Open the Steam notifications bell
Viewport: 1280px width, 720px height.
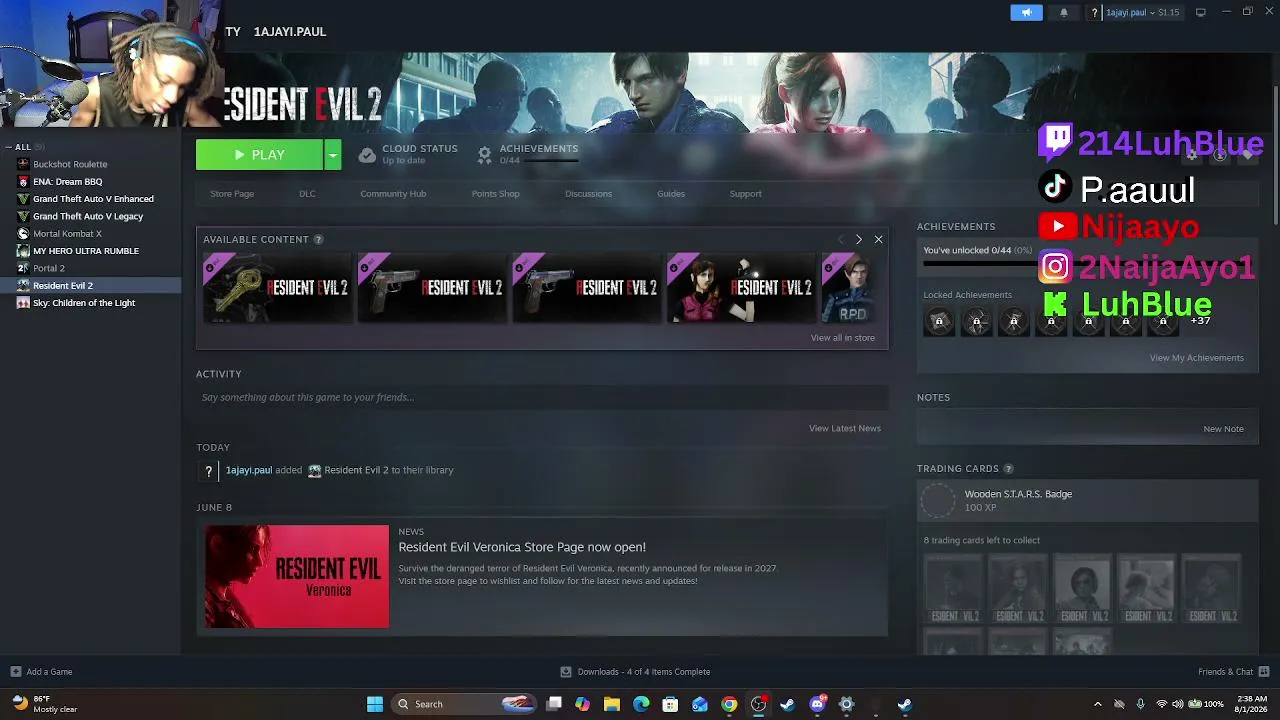(x=1063, y=12)
